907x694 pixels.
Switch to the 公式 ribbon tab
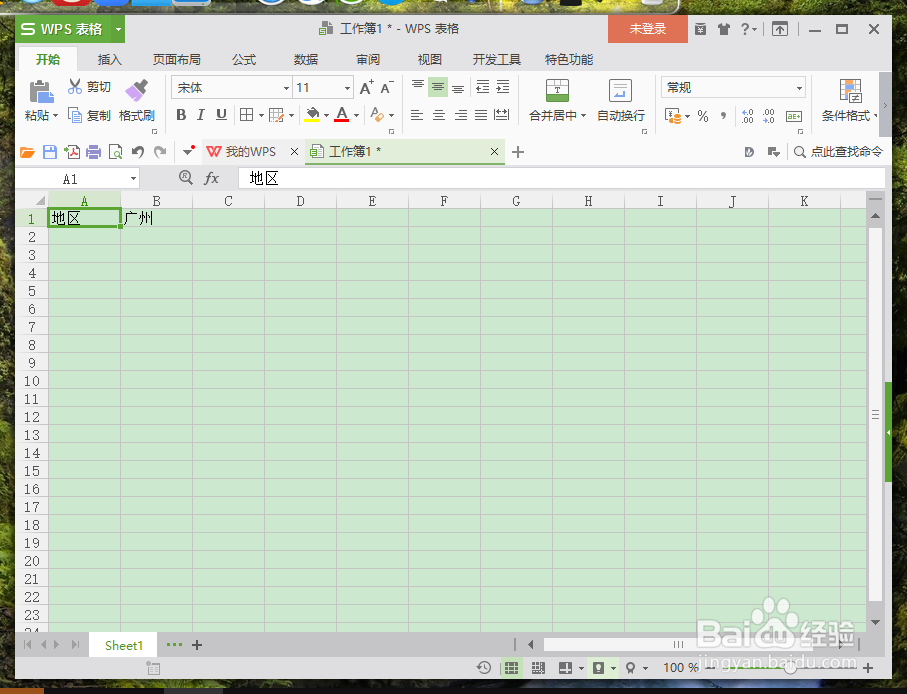(x=244, y=60)
